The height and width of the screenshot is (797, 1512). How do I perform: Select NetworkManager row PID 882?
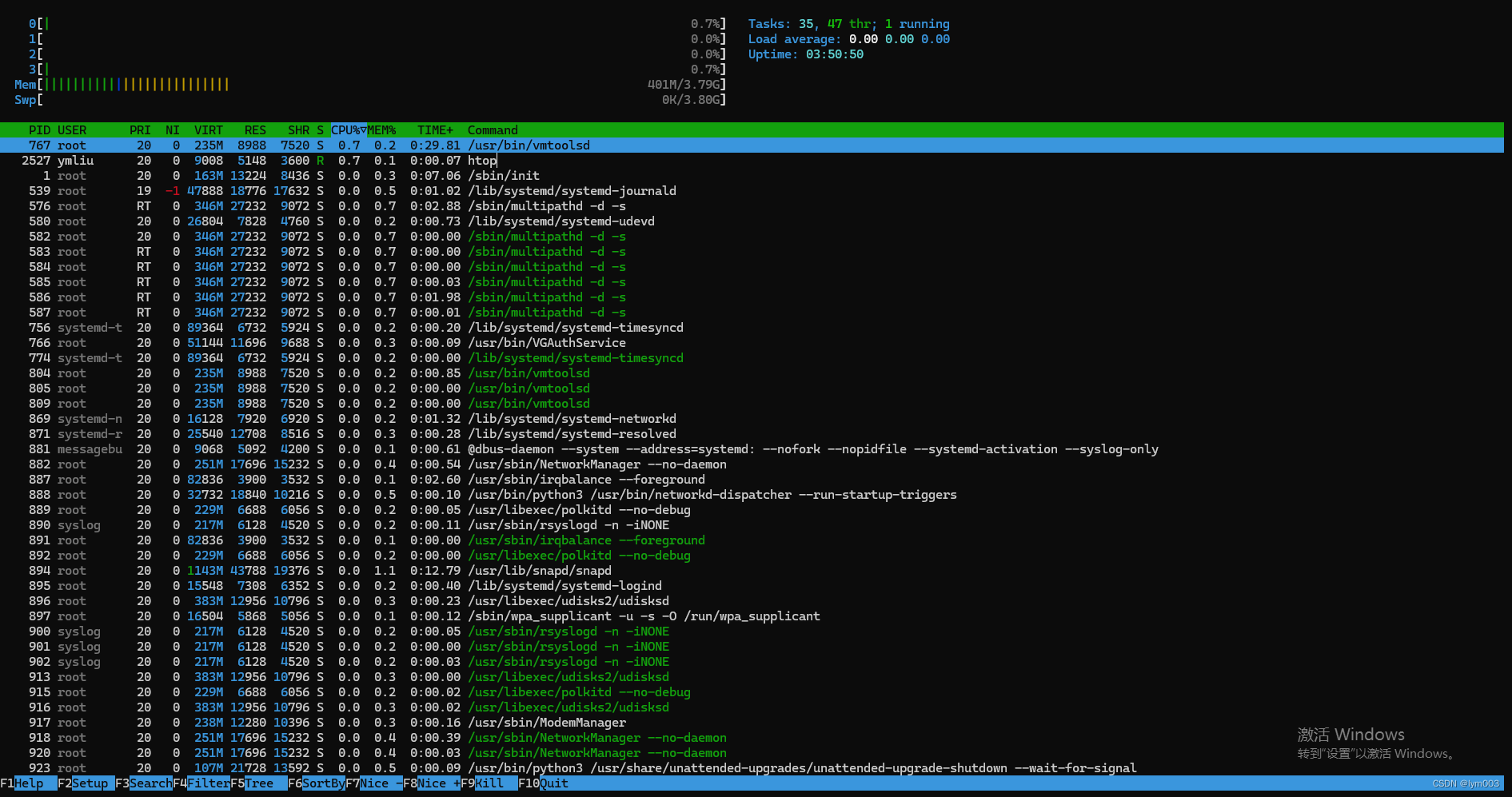coord(752,464)
